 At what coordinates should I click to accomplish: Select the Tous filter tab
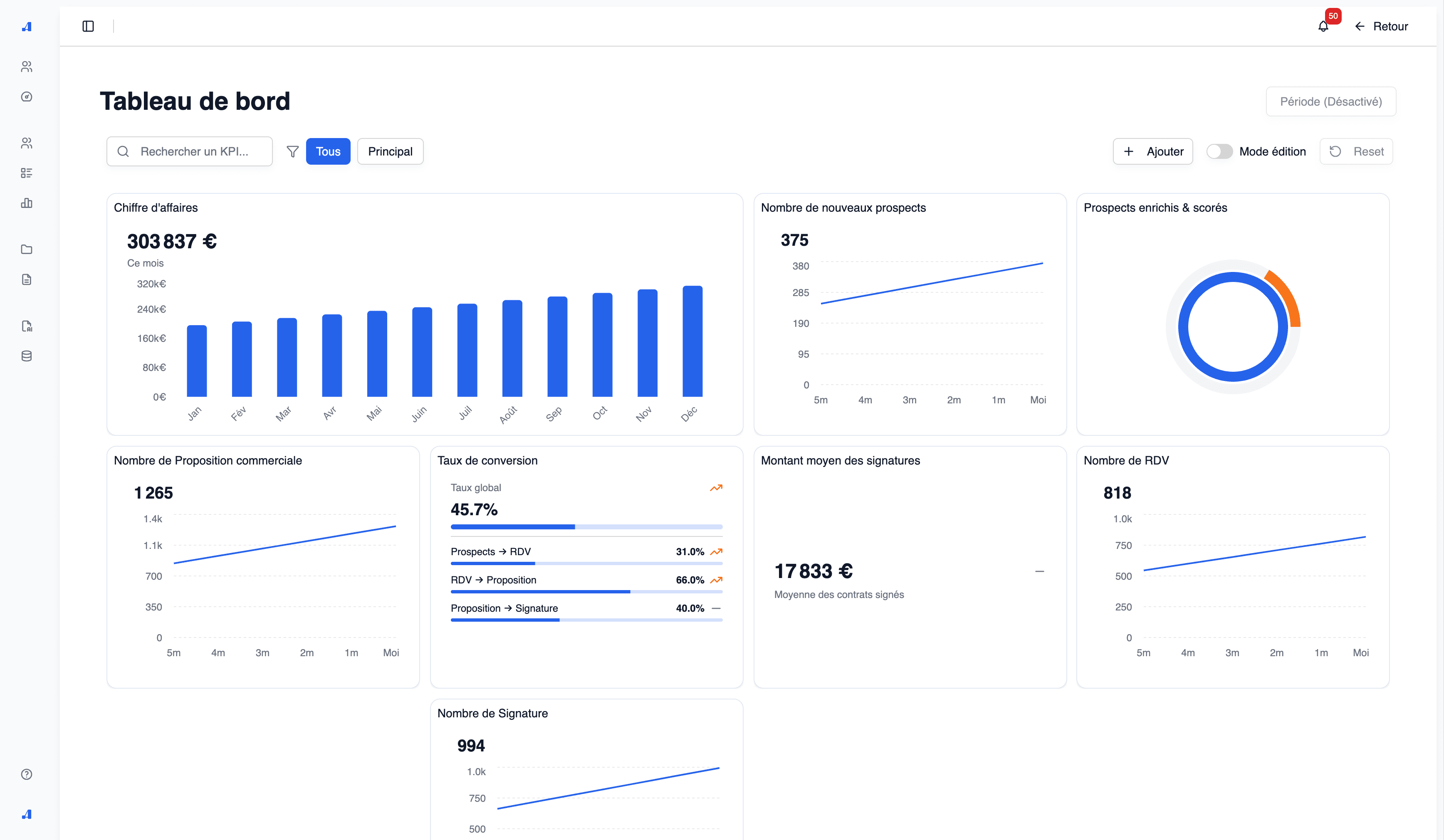[x=328, y=151]
